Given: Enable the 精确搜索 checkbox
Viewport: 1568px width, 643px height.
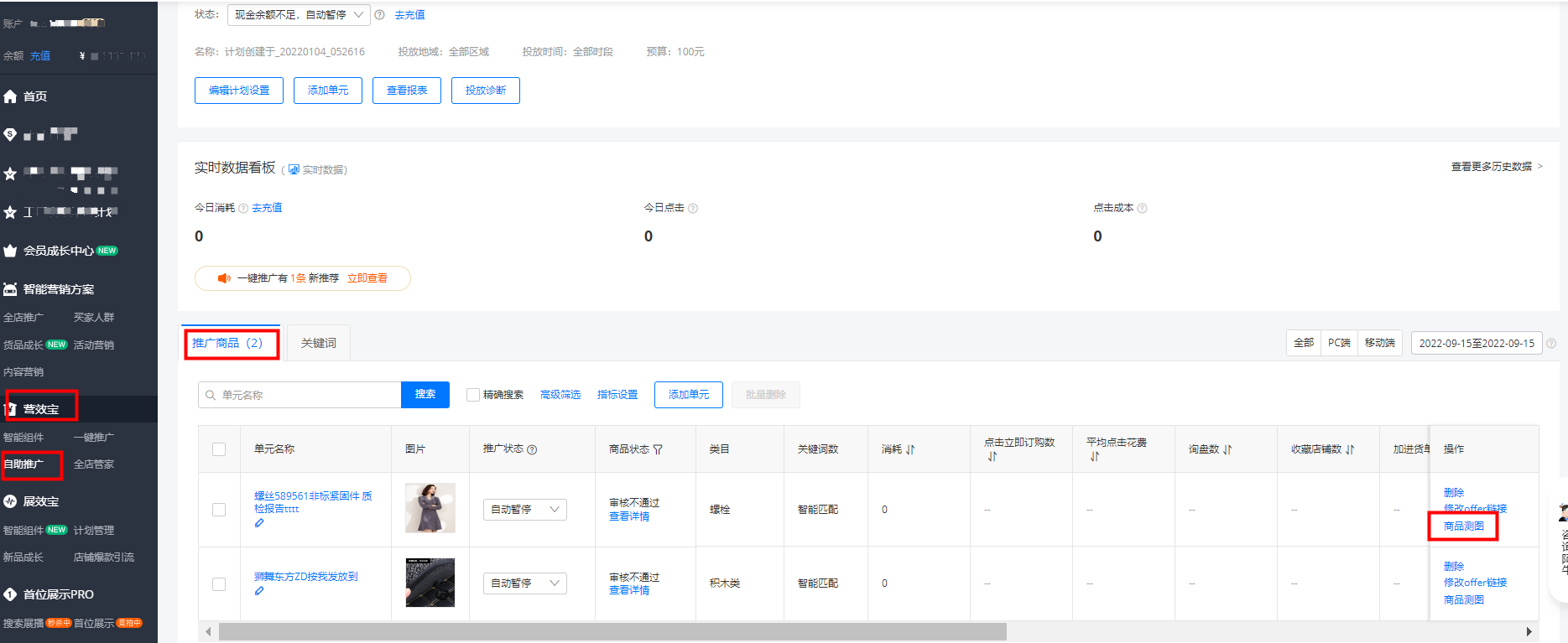Looking at the screenshot, I should 473,395.
